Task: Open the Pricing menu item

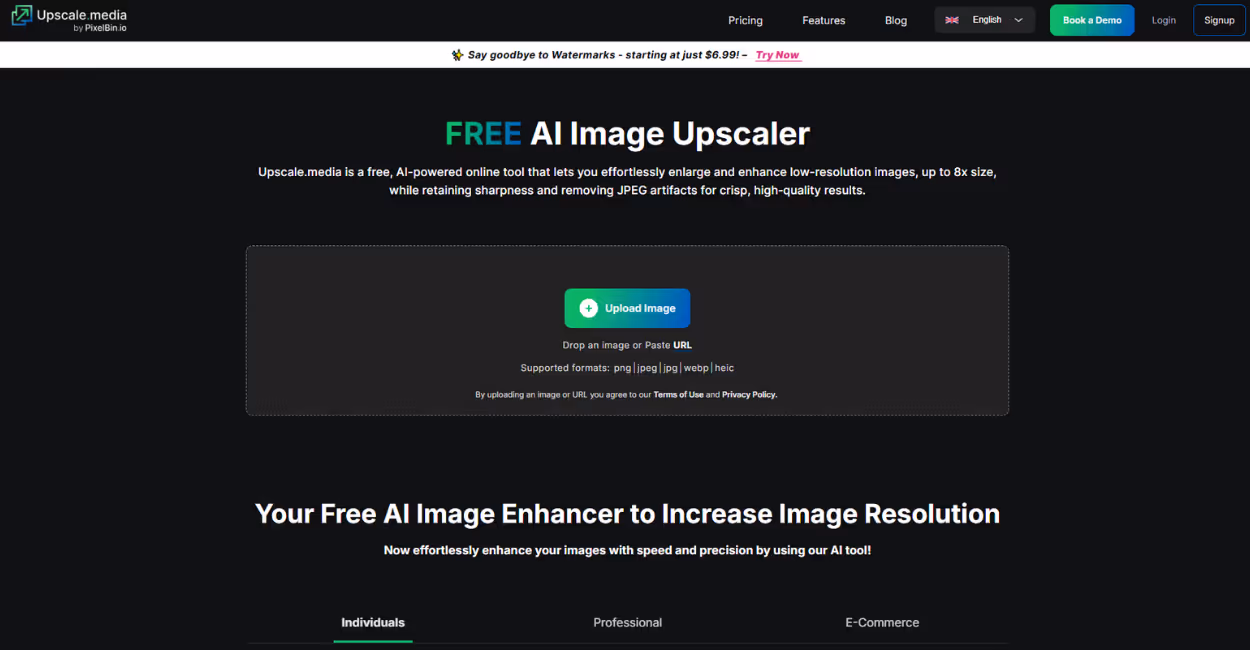Action: (745, 20)
